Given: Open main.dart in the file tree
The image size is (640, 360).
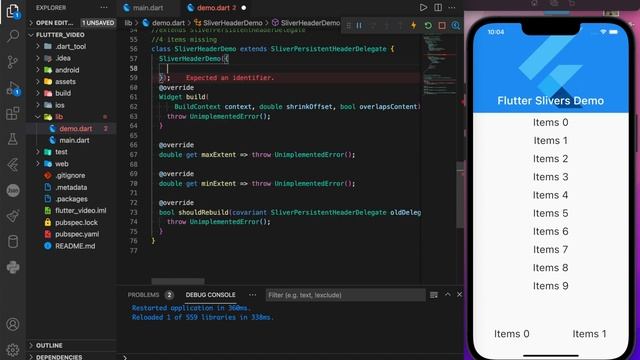Looking at the screenshot, I should (72, 140).
